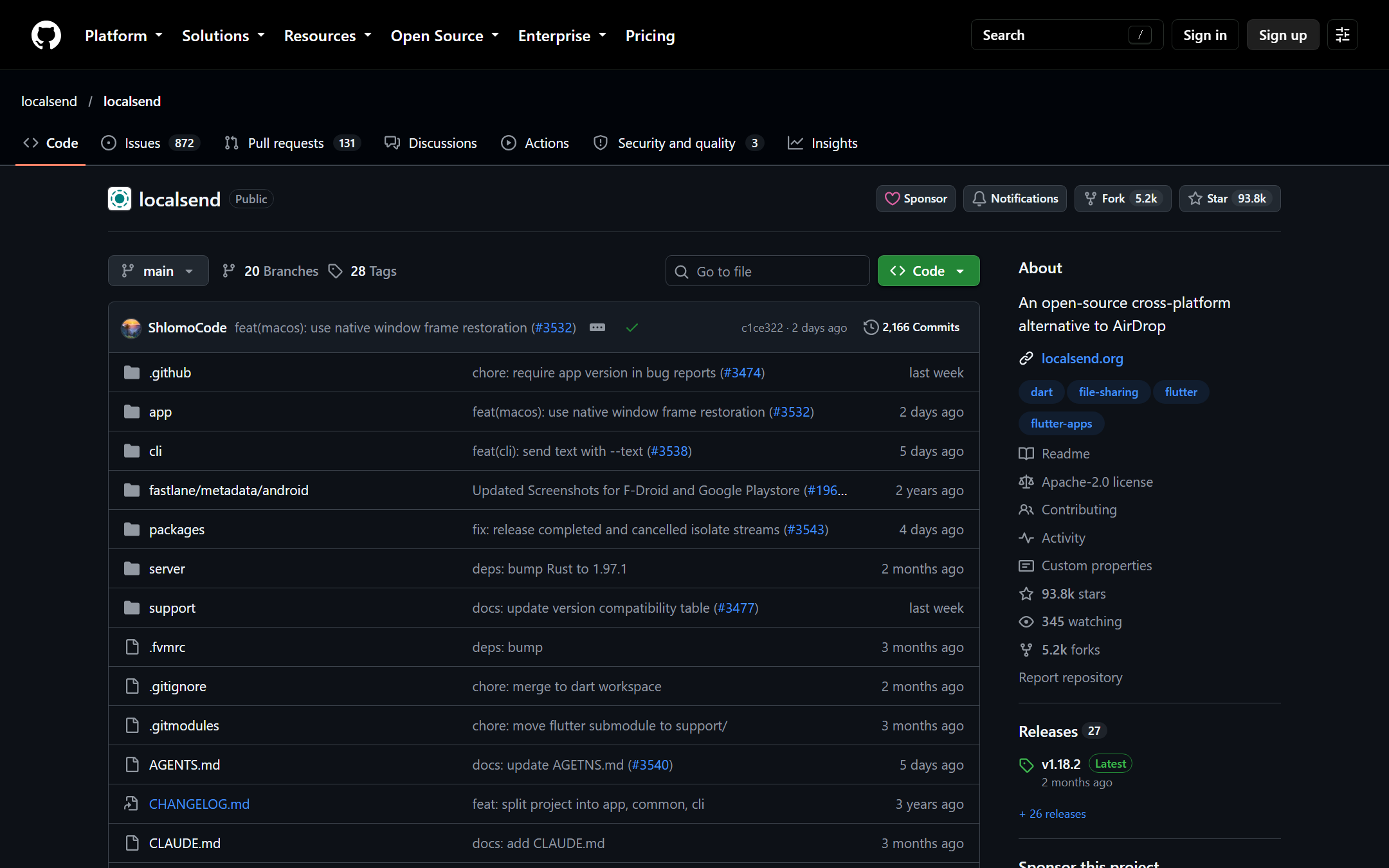
Task: Click the Notifications bell button
Action: 1015,199
